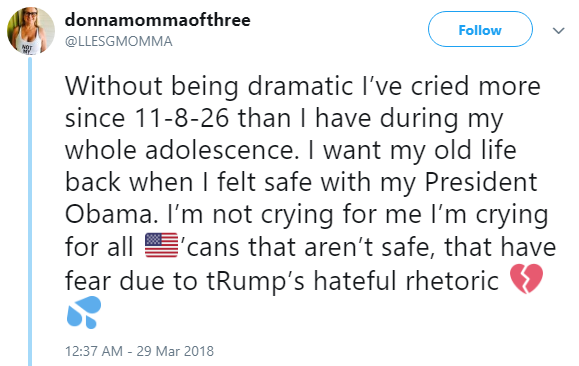Open the donnamommaofthree display name link
The height and width of the screenshot is (366, 579).
158,20
